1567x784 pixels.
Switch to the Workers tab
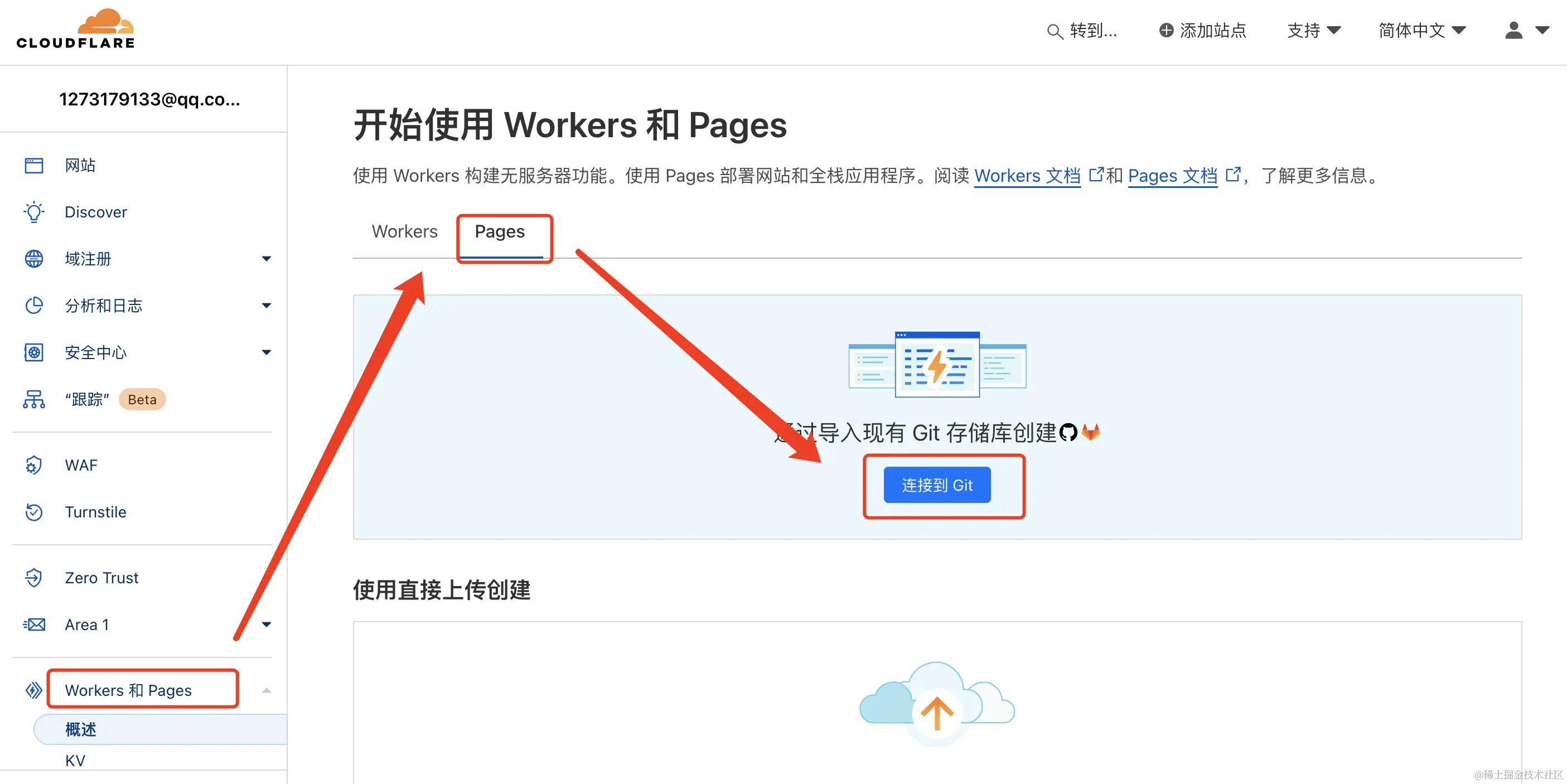tap(404, 232)
